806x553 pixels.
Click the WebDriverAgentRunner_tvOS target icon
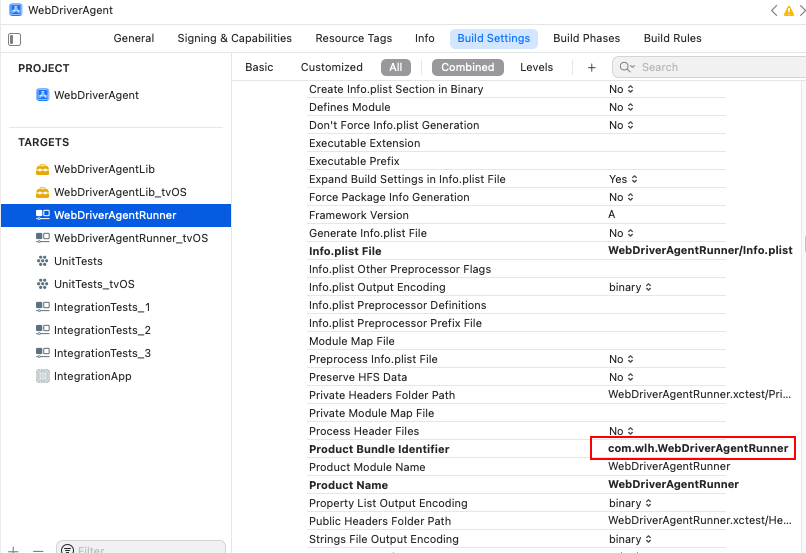pos(42,238)
